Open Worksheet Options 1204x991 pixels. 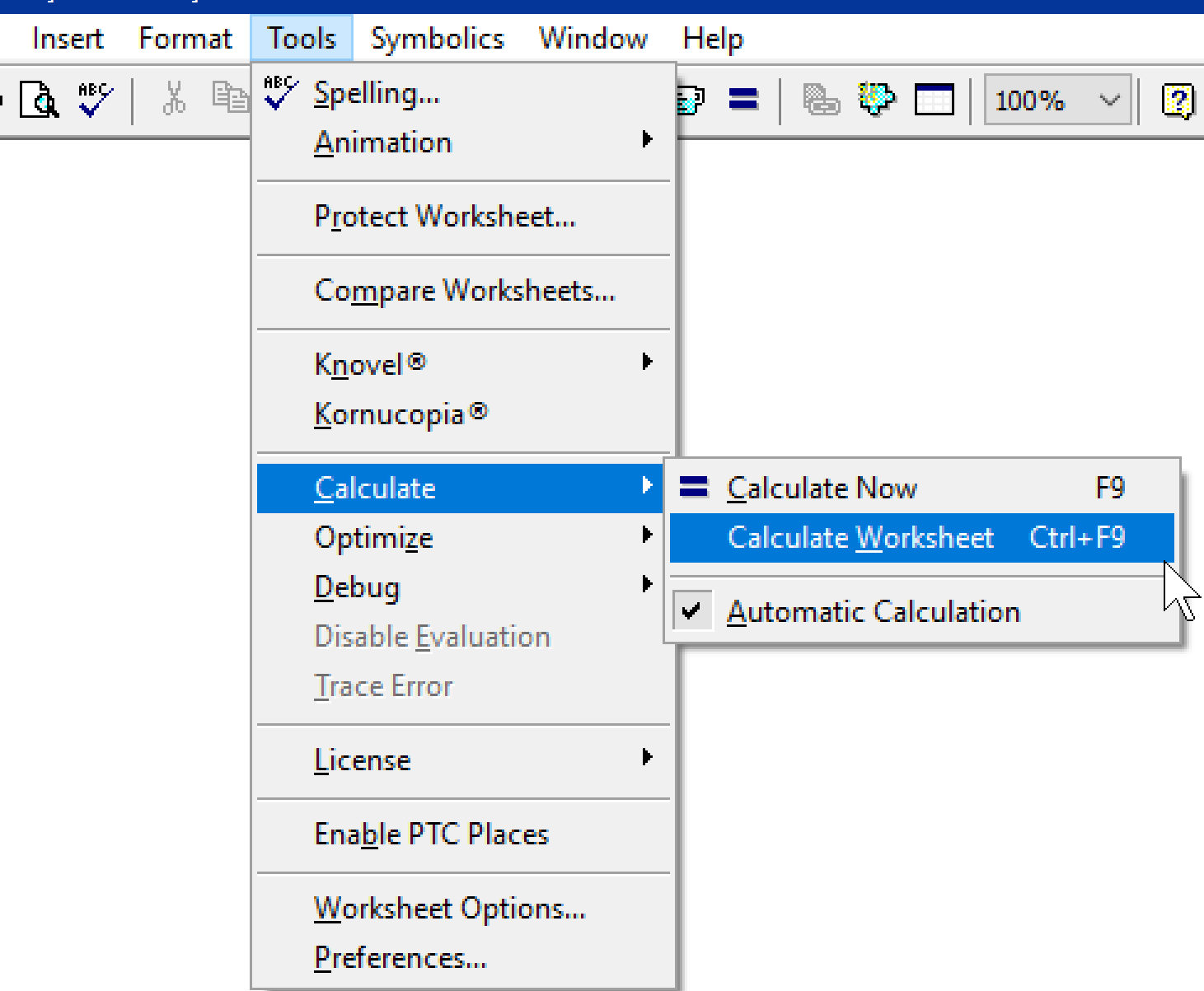tap(450, 908)
